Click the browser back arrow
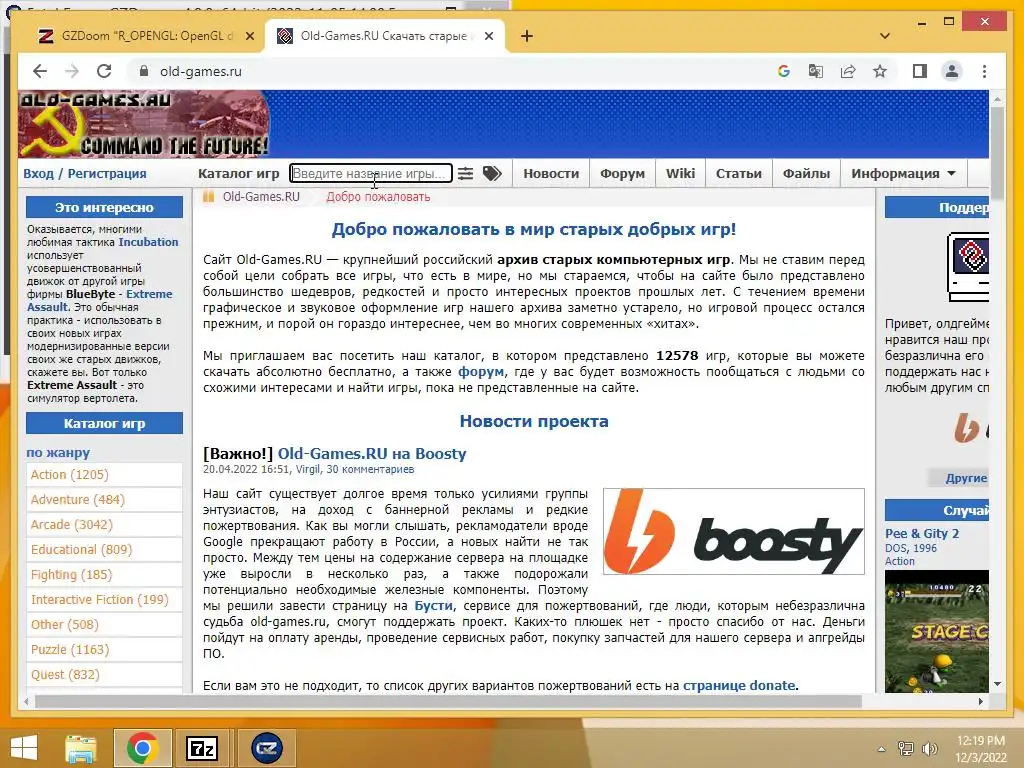The height and width of the screenshot is (768, 1024). 40,71
